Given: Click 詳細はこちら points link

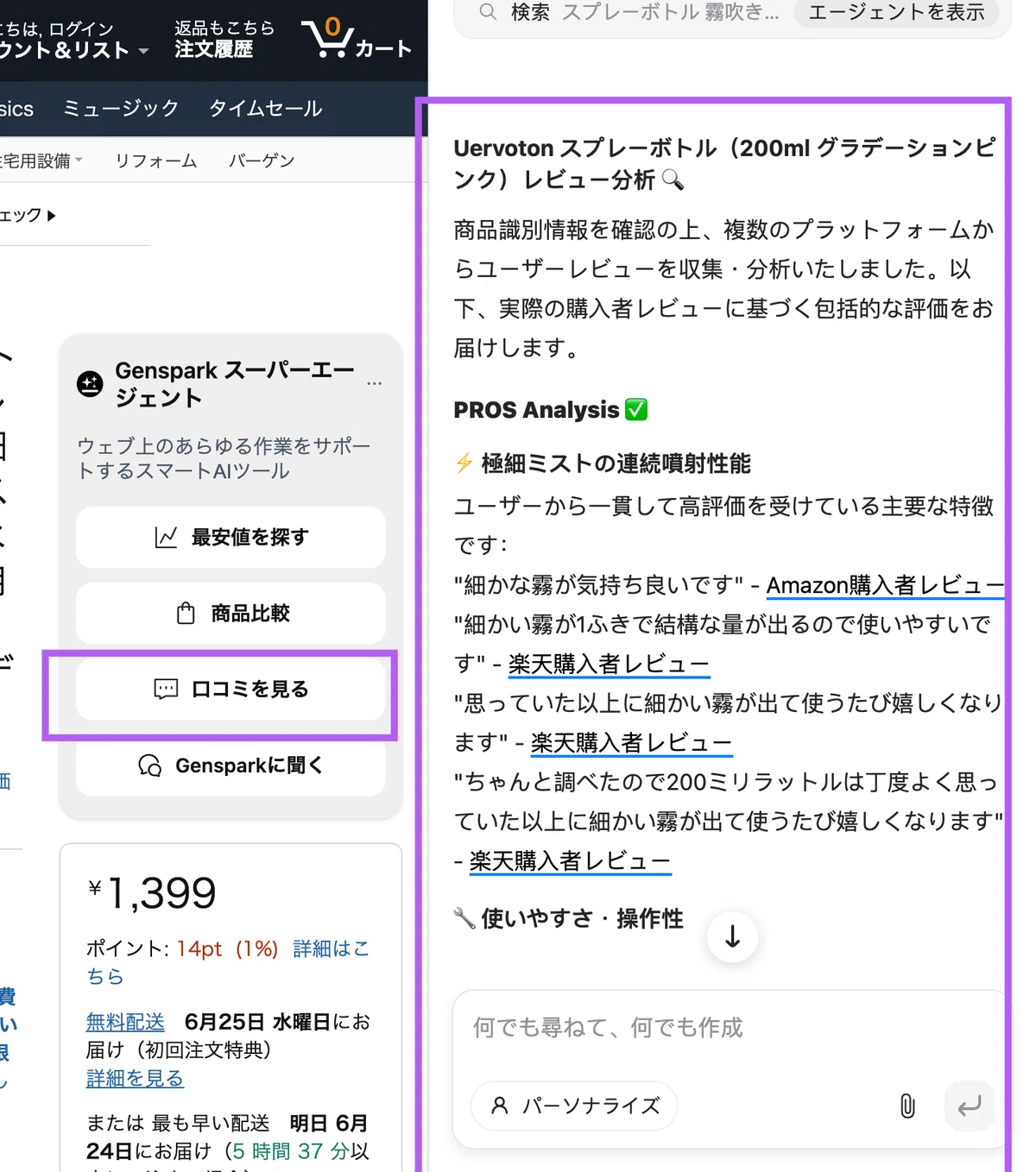Looking at the screenshot, I should [228, 962].
